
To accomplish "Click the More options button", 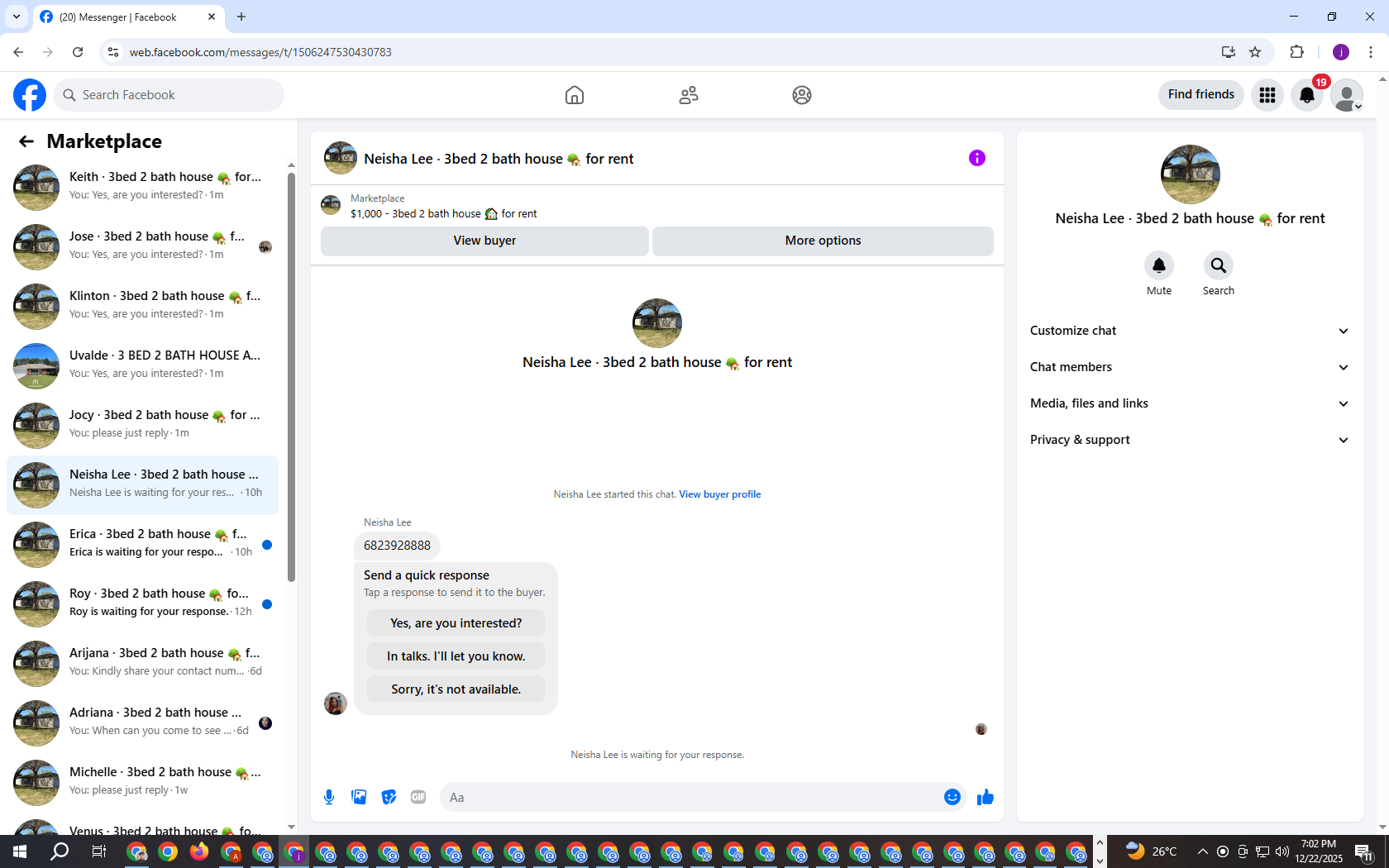I will [823, 241].
